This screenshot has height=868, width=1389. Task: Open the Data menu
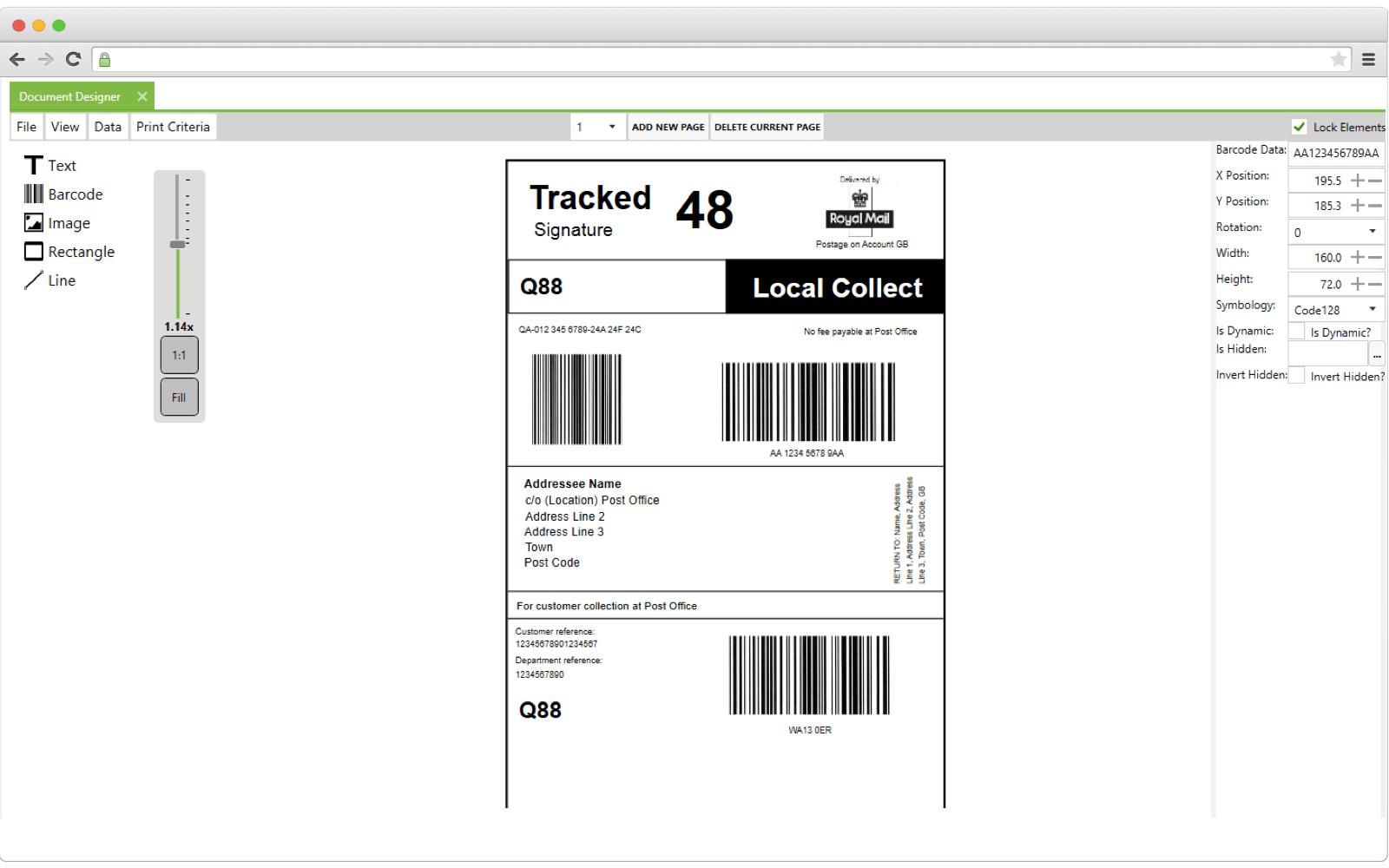tap(108, 127)
